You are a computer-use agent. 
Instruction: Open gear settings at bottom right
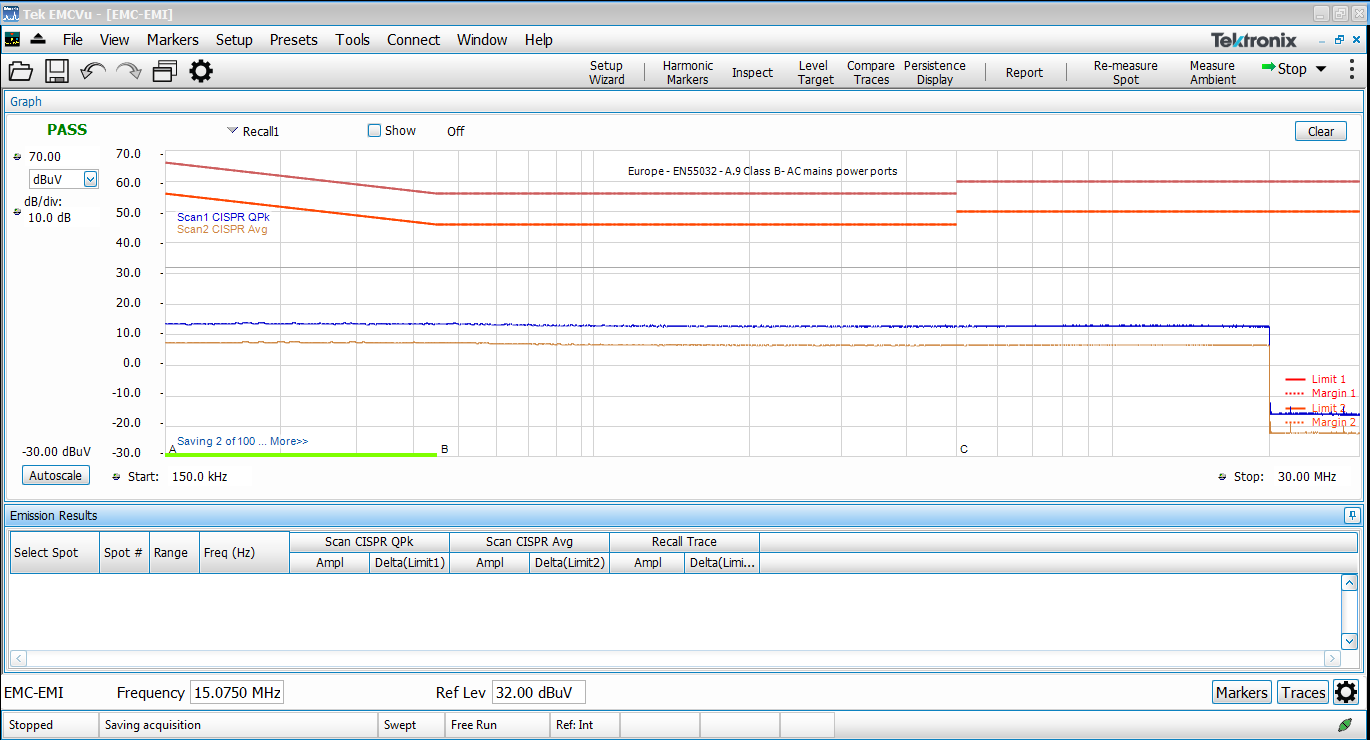[1346, 692]
